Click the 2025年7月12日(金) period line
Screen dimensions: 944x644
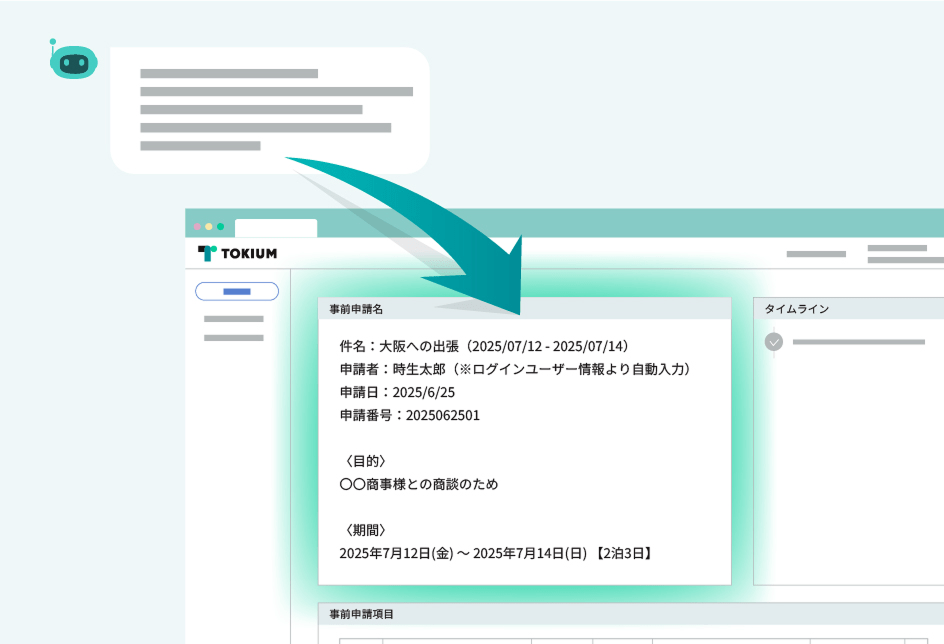point(497,553)
